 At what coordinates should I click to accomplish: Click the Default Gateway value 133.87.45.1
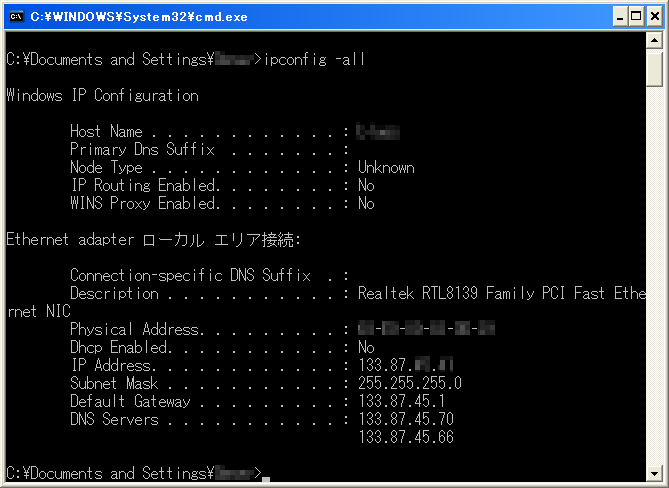click(401, 401)
